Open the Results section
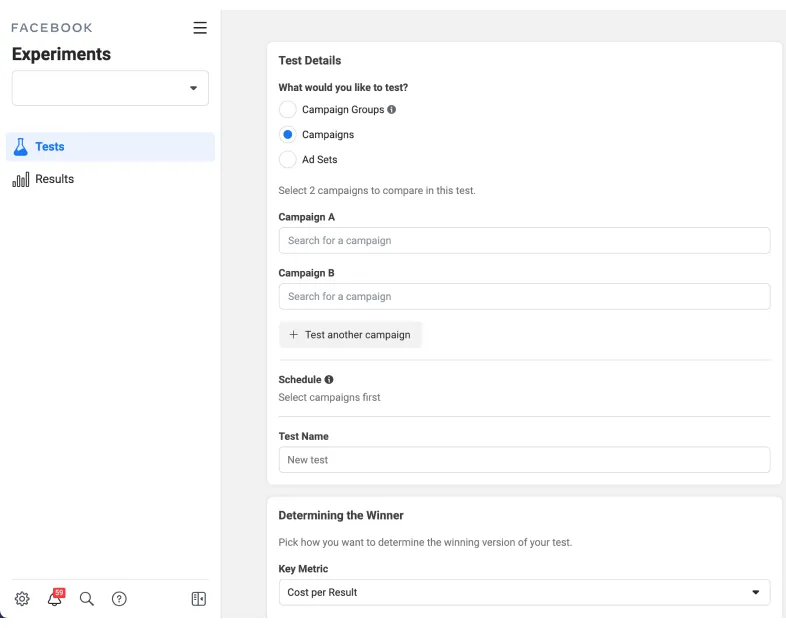 click(x=55, y=179)
